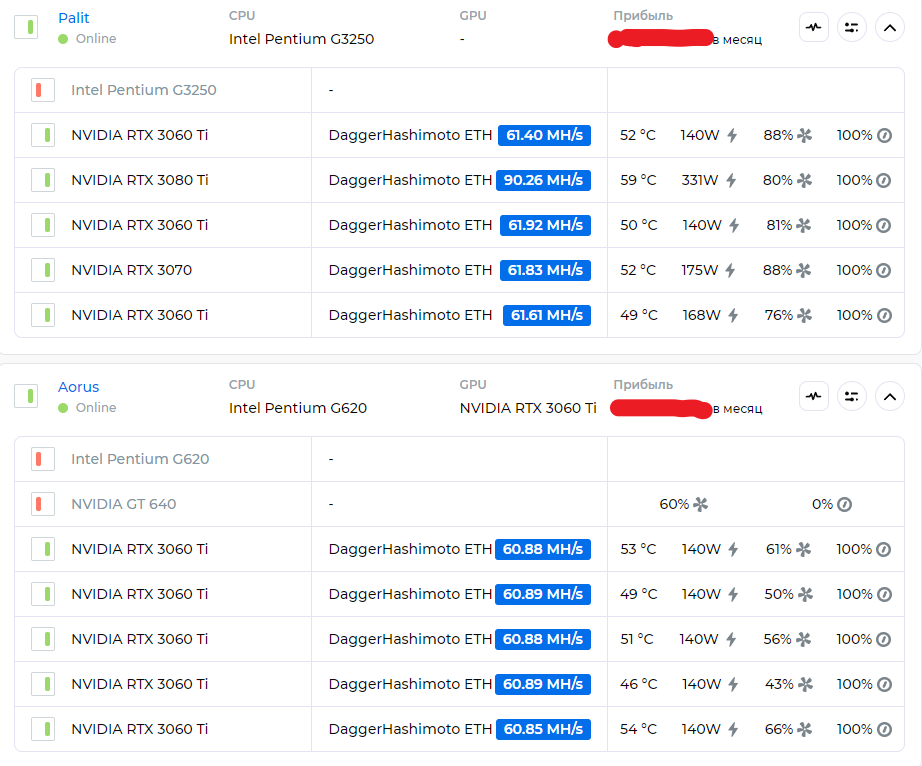Screen dimensions: 922x766
Task: Toggle the RTX 3060 Ti switch at 61.92 MH/s
Action: [x=43, y=225]
